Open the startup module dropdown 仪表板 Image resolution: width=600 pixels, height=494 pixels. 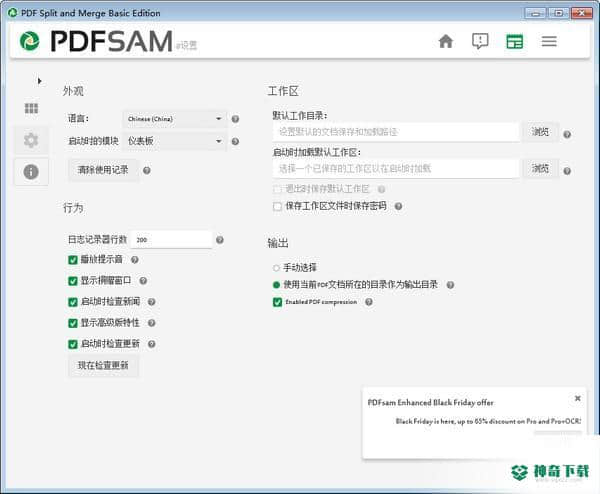[175, 141]
